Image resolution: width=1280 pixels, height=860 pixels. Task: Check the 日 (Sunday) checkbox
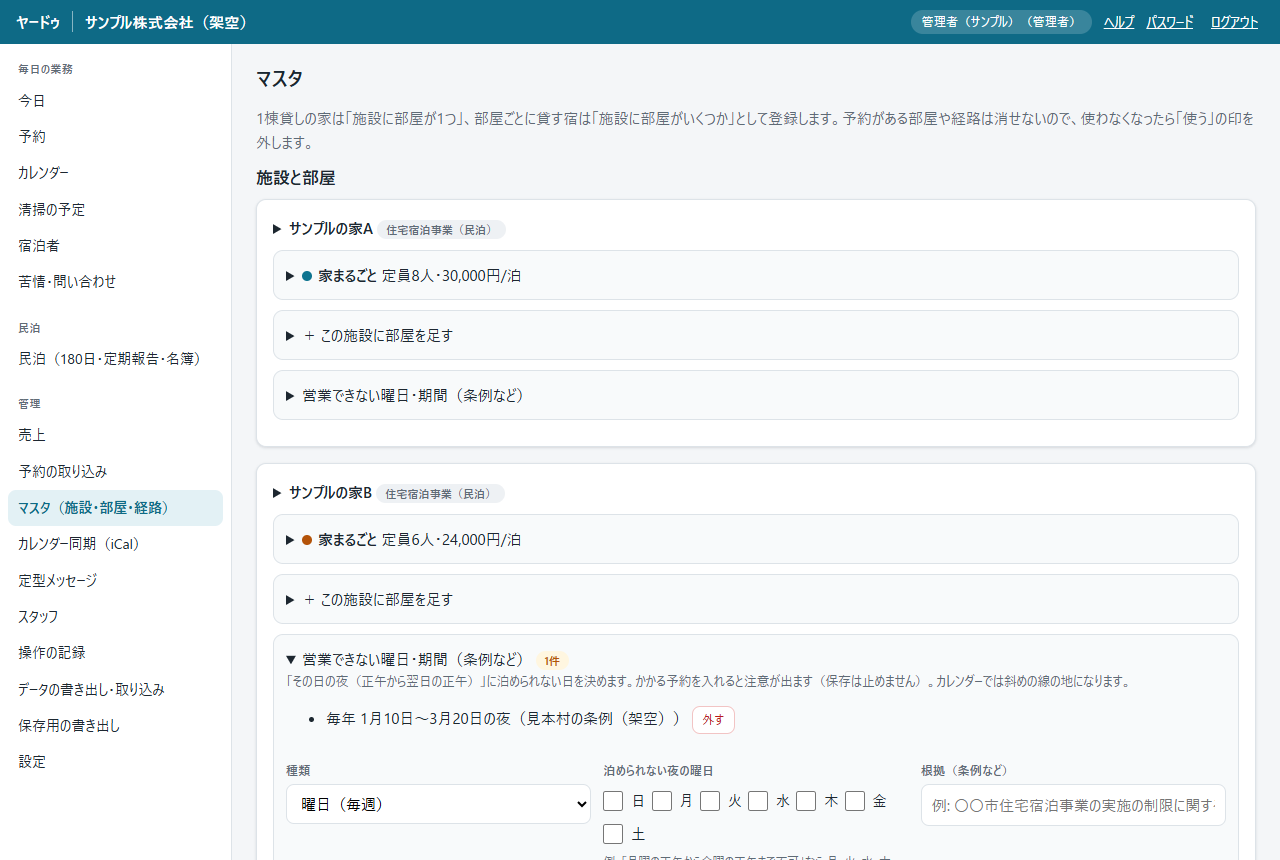click(x=613, y=801)
